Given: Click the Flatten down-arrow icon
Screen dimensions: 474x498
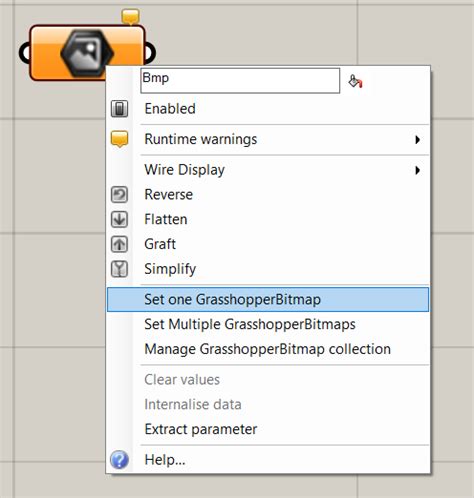Looking at the screenshot, I should click(x=119, y=219).
